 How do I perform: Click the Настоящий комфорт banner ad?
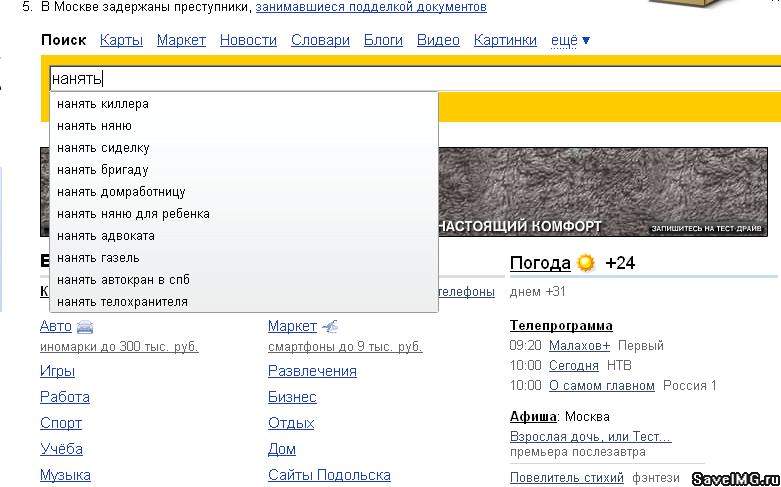tap(603, 192)
